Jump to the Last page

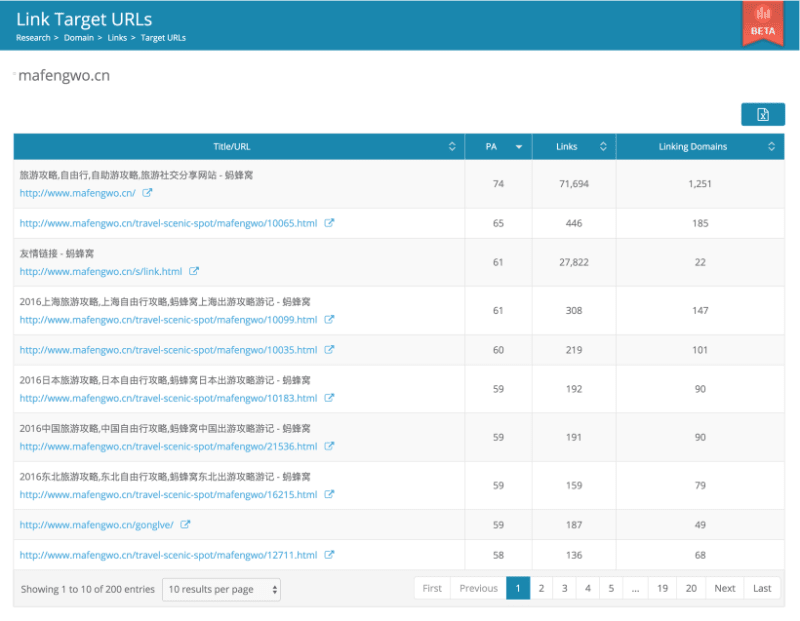click(x=762, y=588)
